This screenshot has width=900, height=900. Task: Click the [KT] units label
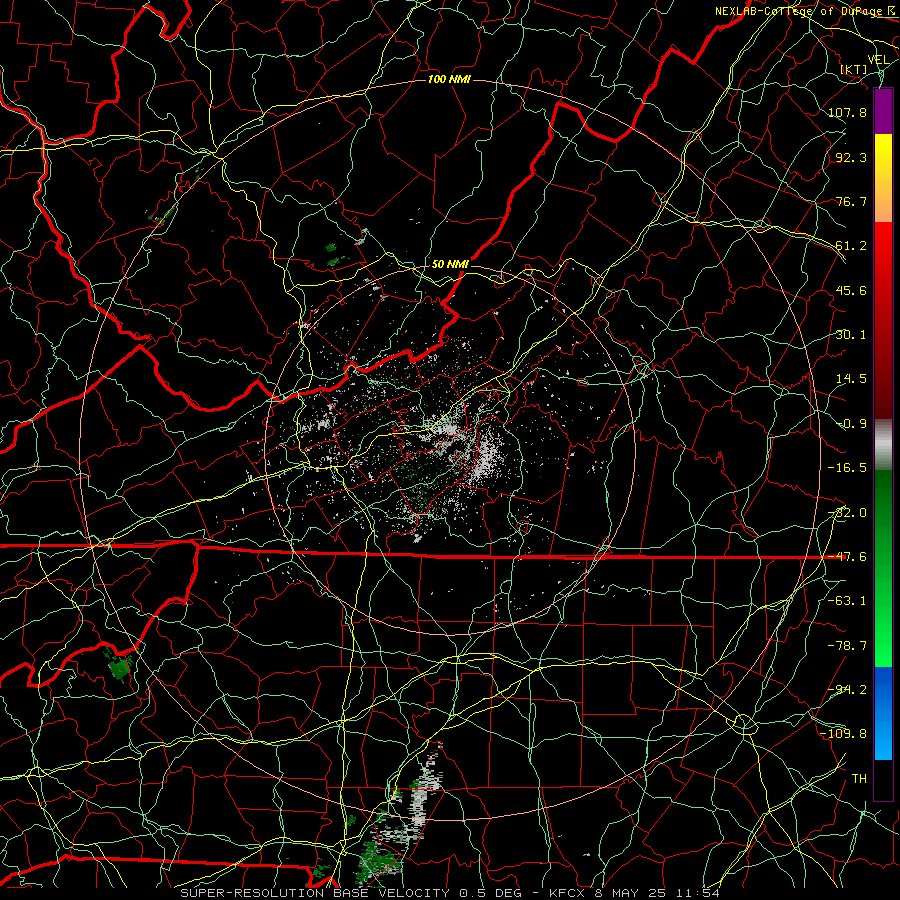pos(854,69)
